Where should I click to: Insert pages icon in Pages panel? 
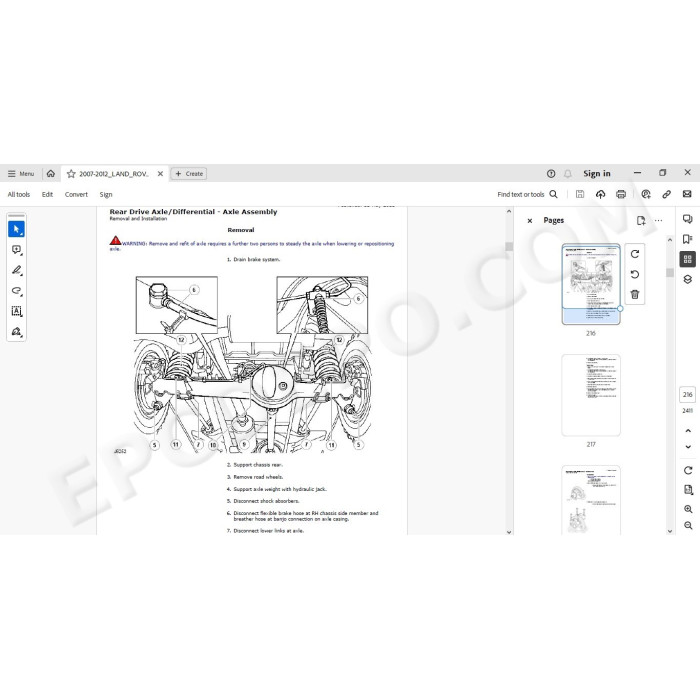point(641,221)
